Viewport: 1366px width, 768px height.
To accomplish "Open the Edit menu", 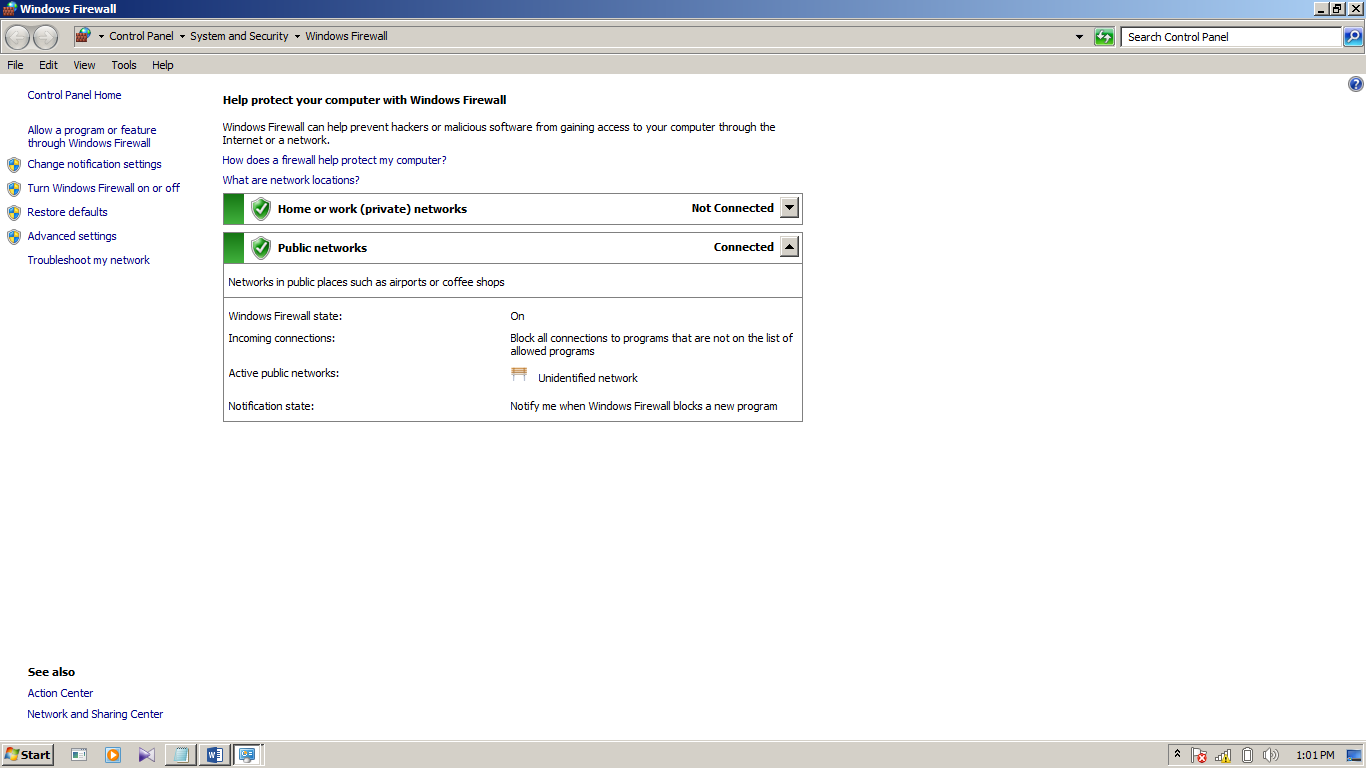I will coord(48,65).
